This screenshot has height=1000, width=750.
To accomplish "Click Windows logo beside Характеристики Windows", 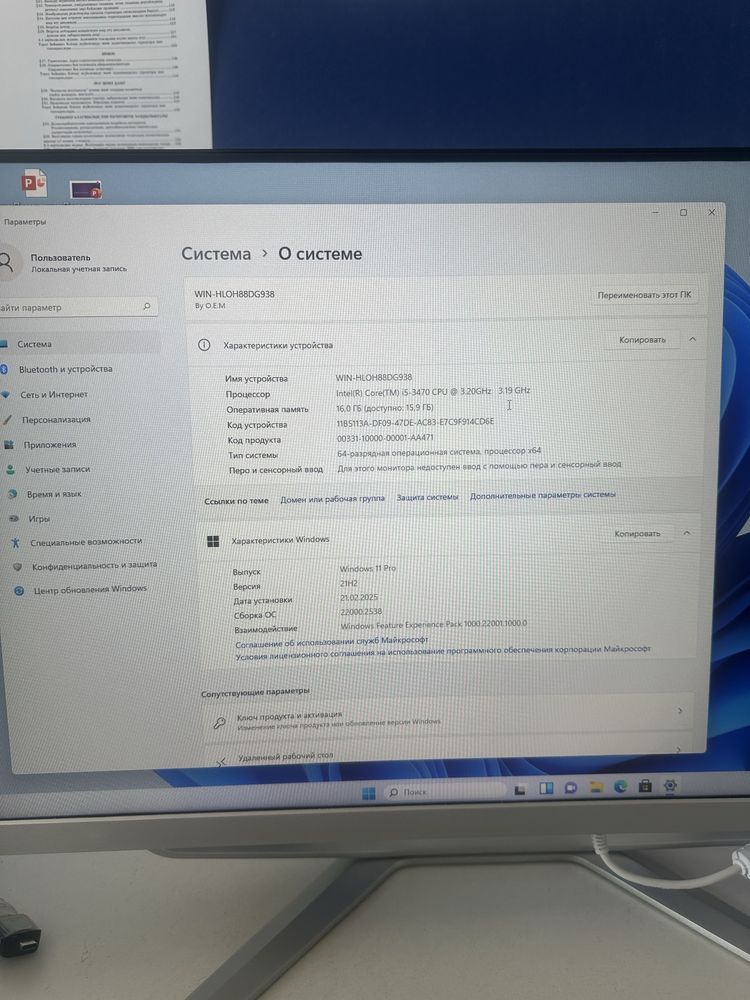I will coord(213,541).
